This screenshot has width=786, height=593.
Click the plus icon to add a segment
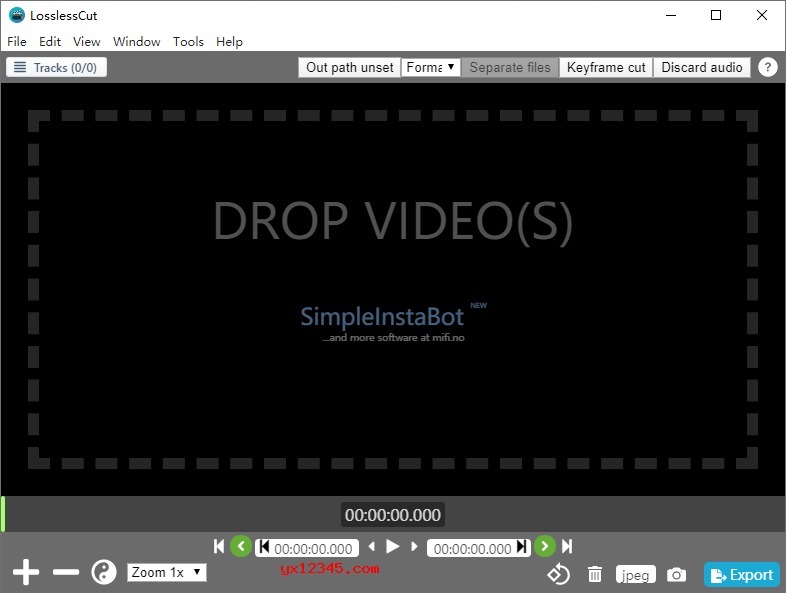click(26, 572)
